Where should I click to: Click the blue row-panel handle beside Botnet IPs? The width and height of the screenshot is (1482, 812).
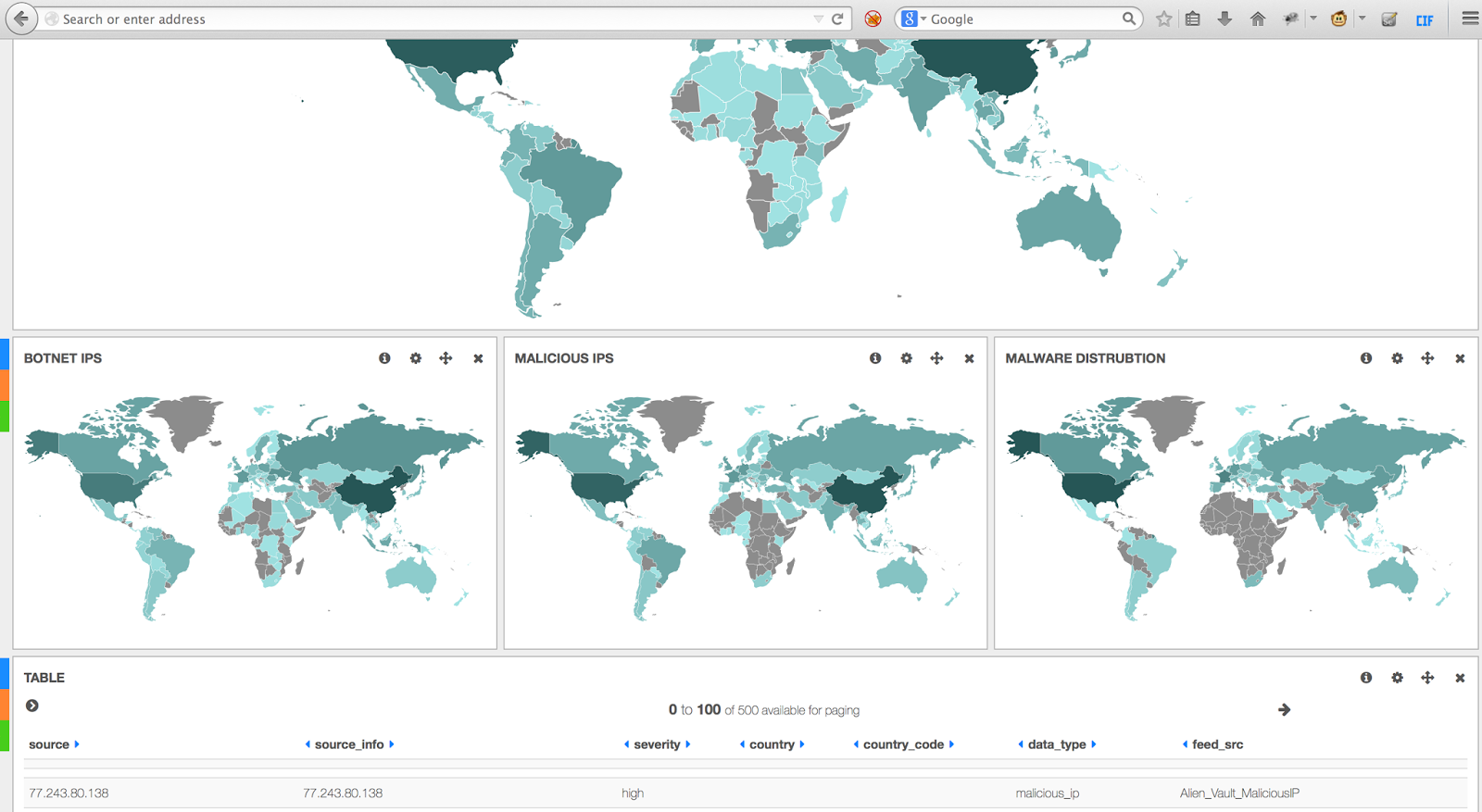tap(5, 354)
